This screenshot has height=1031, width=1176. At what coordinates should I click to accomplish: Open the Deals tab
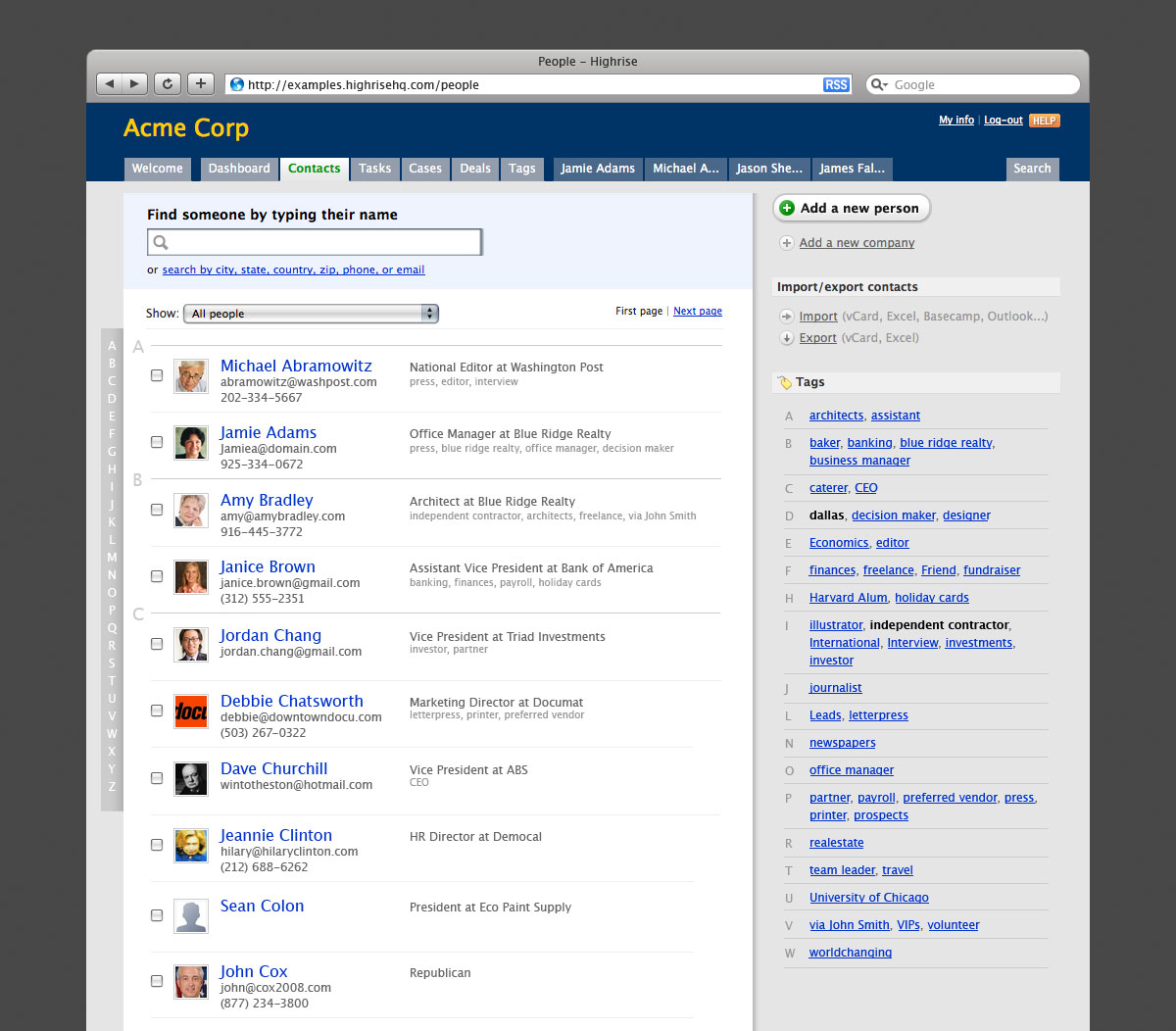coord(475,169)
